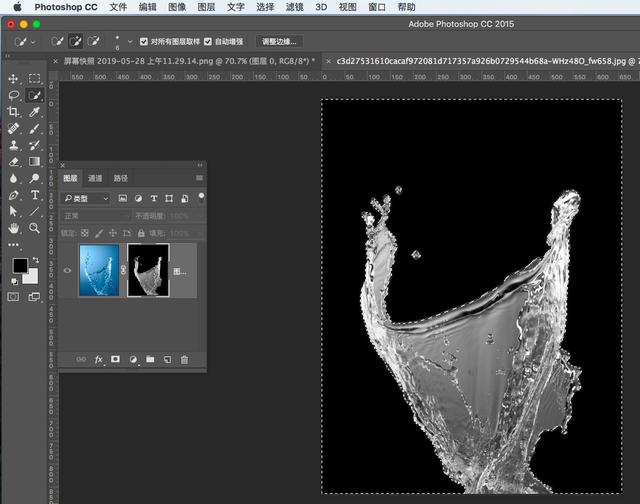Select the Zoom tool

[x=34, y=228]
